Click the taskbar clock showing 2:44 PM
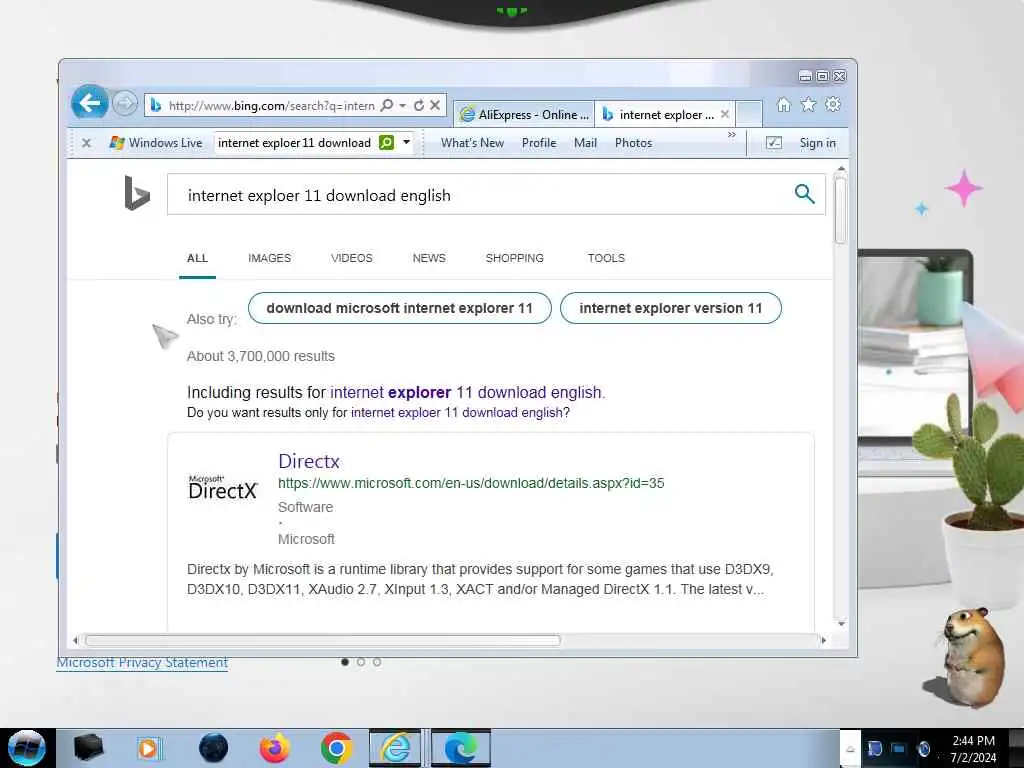 (973, 748)
